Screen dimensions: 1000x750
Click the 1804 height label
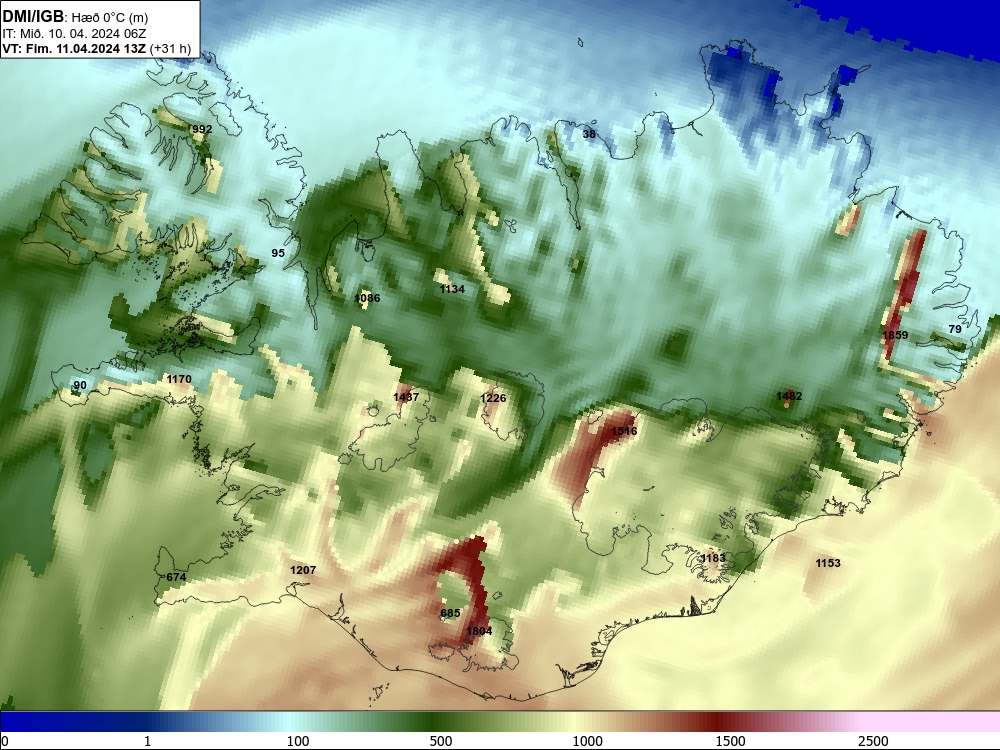pyautogui.click(x=479, y=631)
